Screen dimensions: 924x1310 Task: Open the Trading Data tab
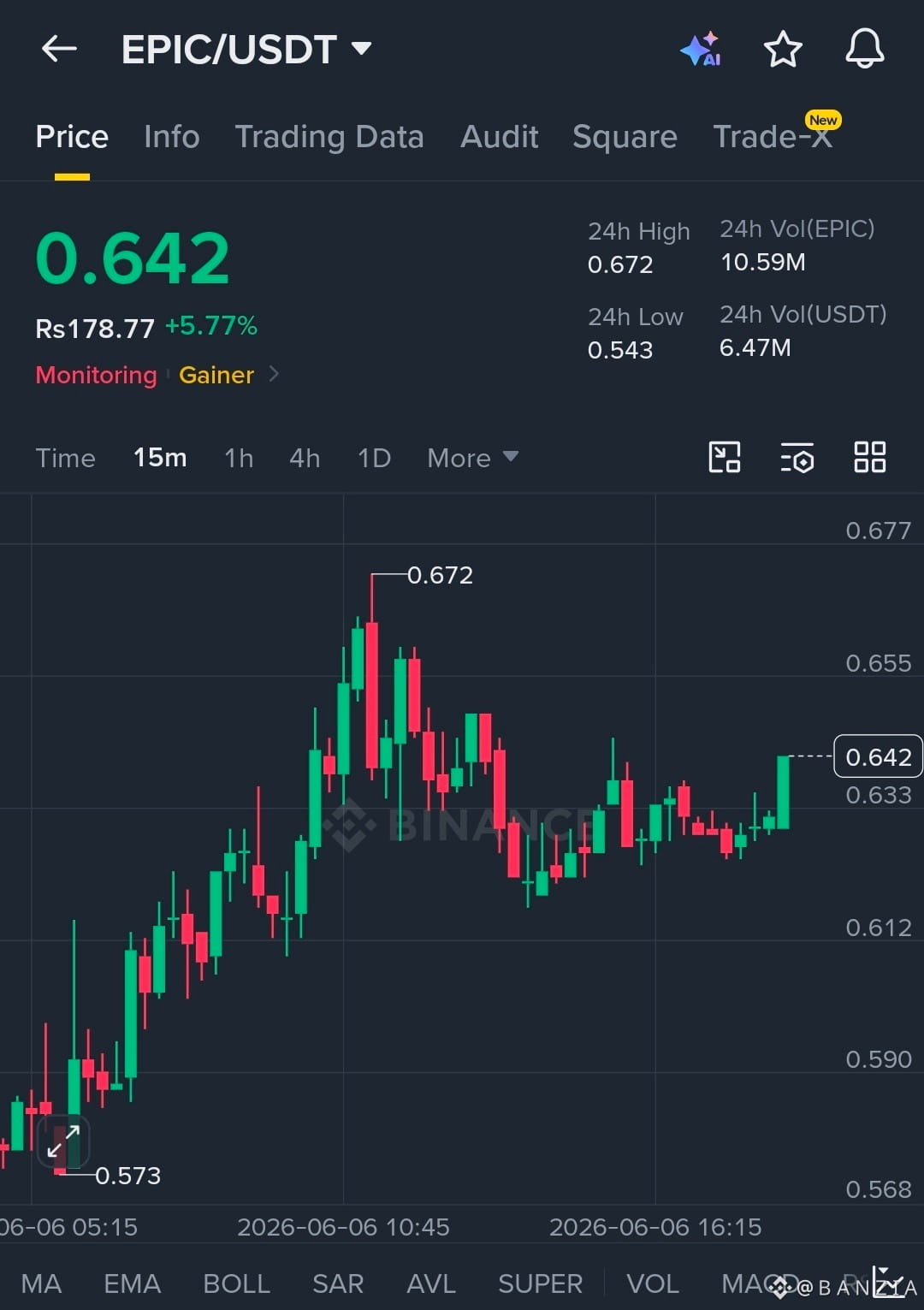click(329, 137)
